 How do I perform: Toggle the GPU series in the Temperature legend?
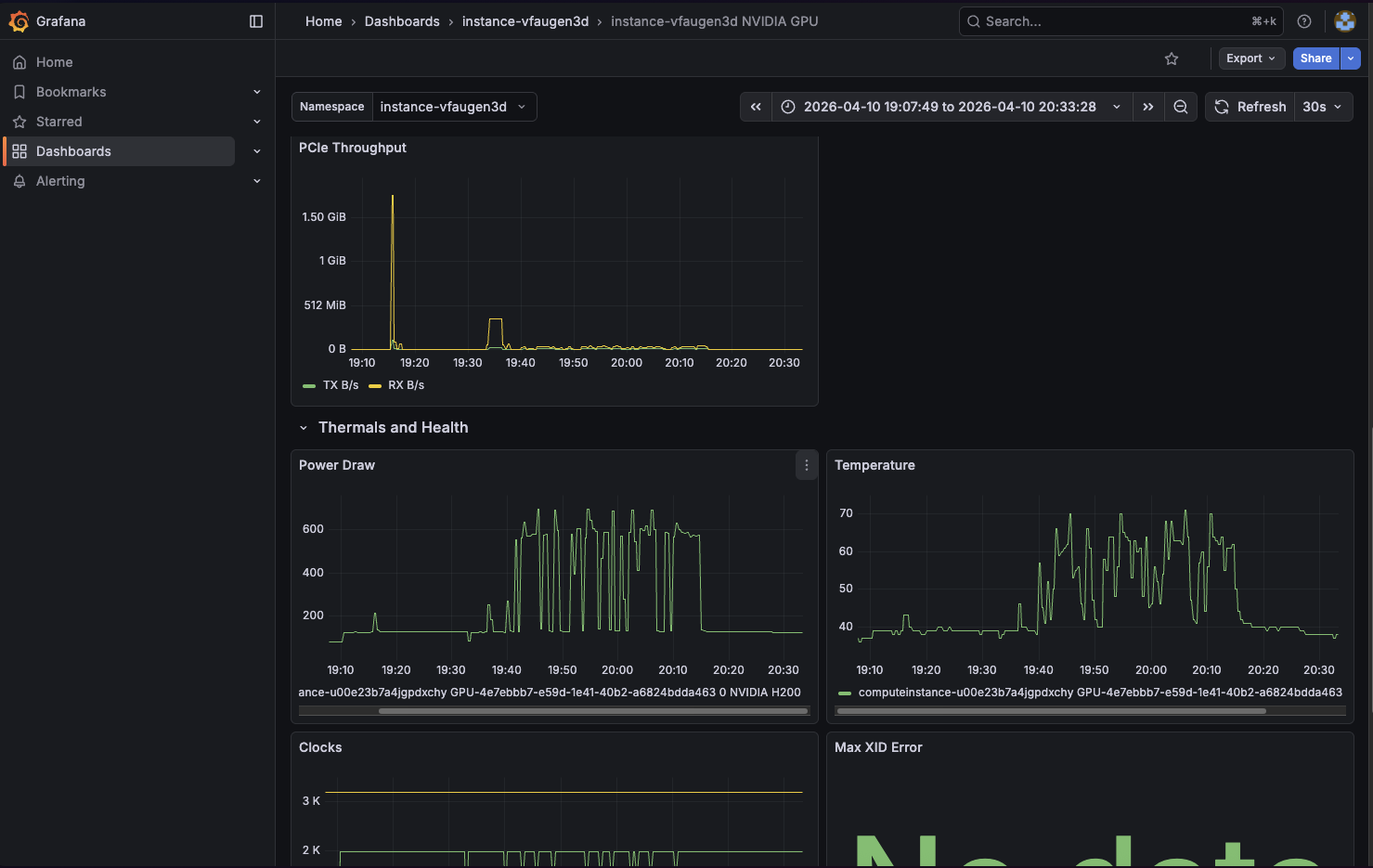click(x=1095, y=692)
